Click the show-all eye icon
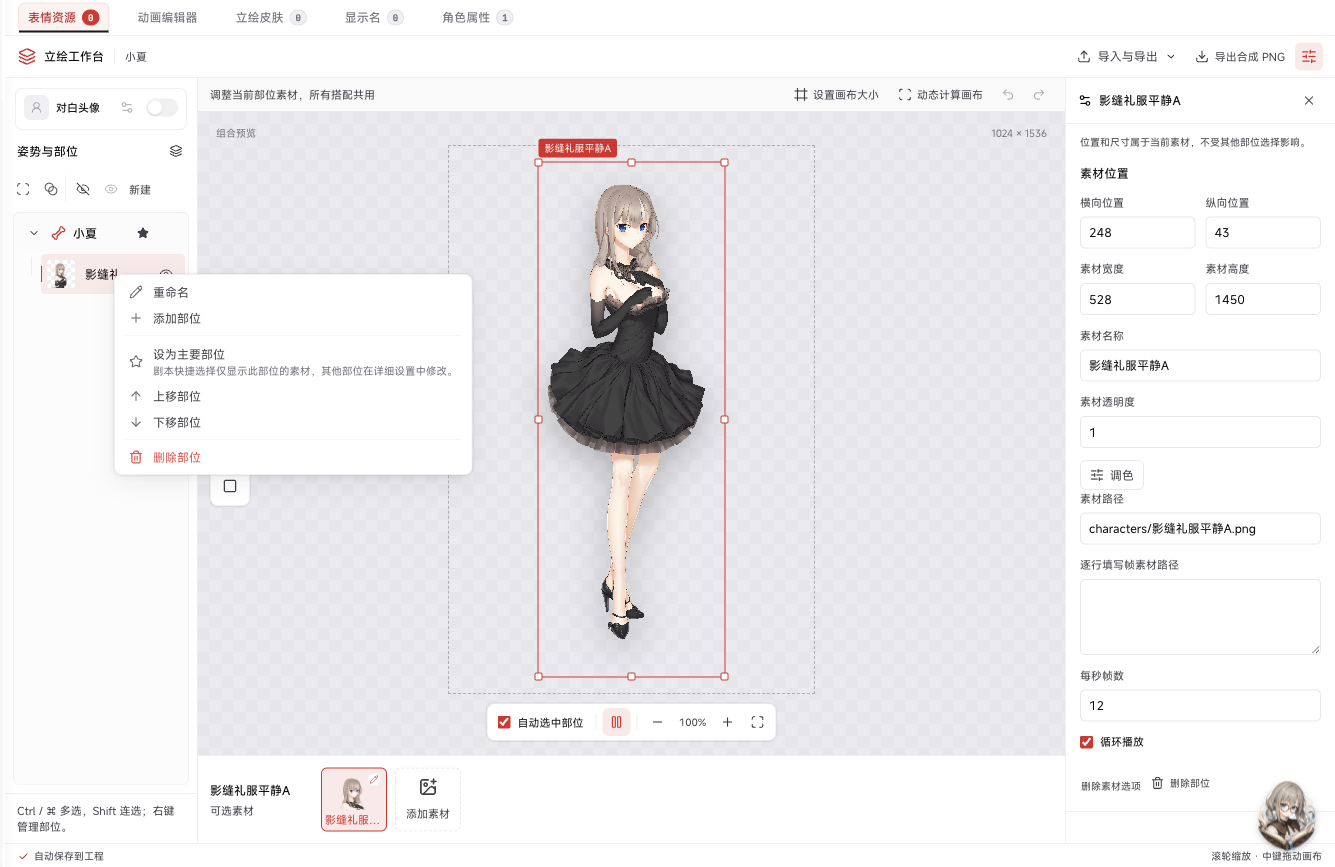 [x=111, y=189]
